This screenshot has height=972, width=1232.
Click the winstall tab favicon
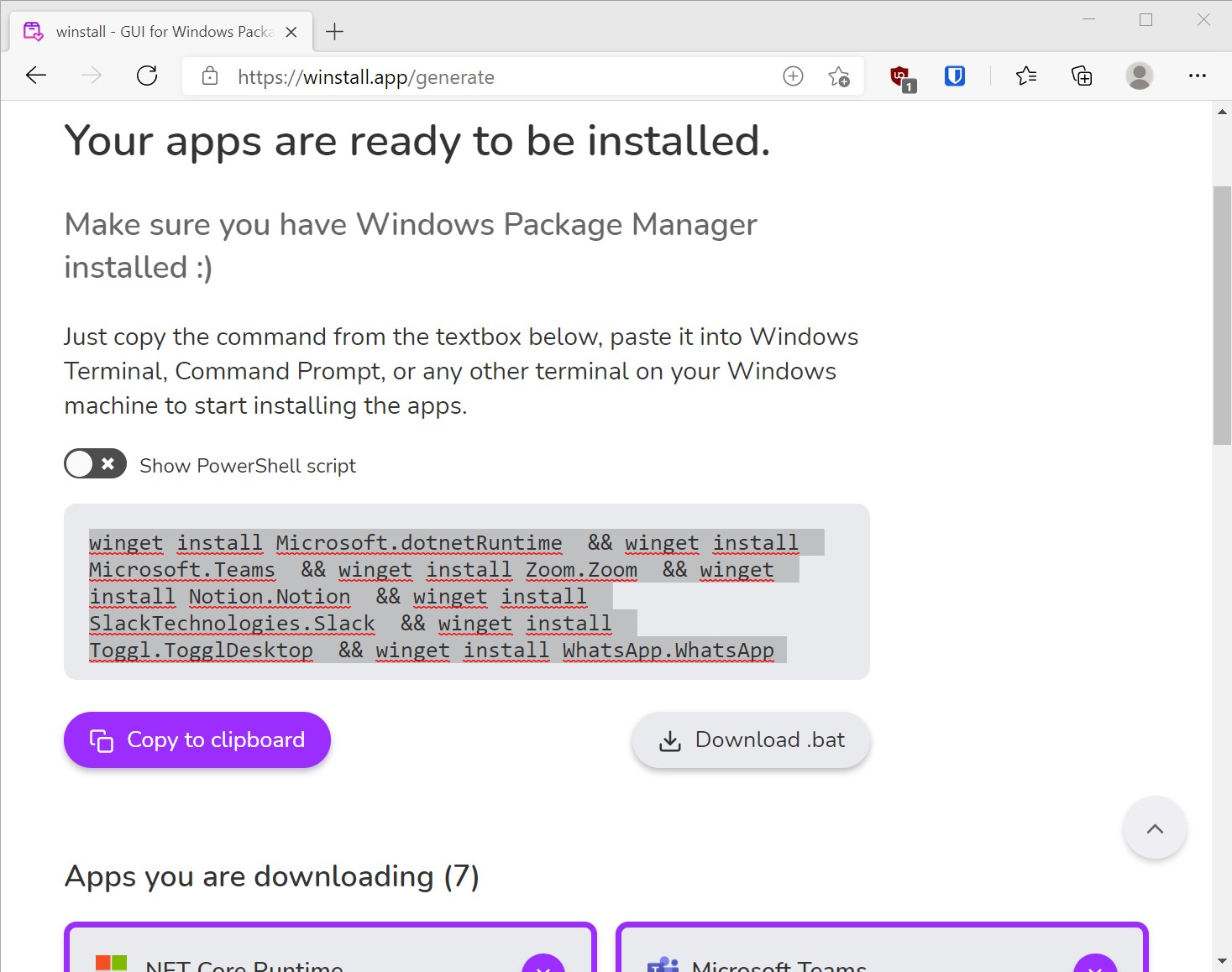click(x=33, y=32)
